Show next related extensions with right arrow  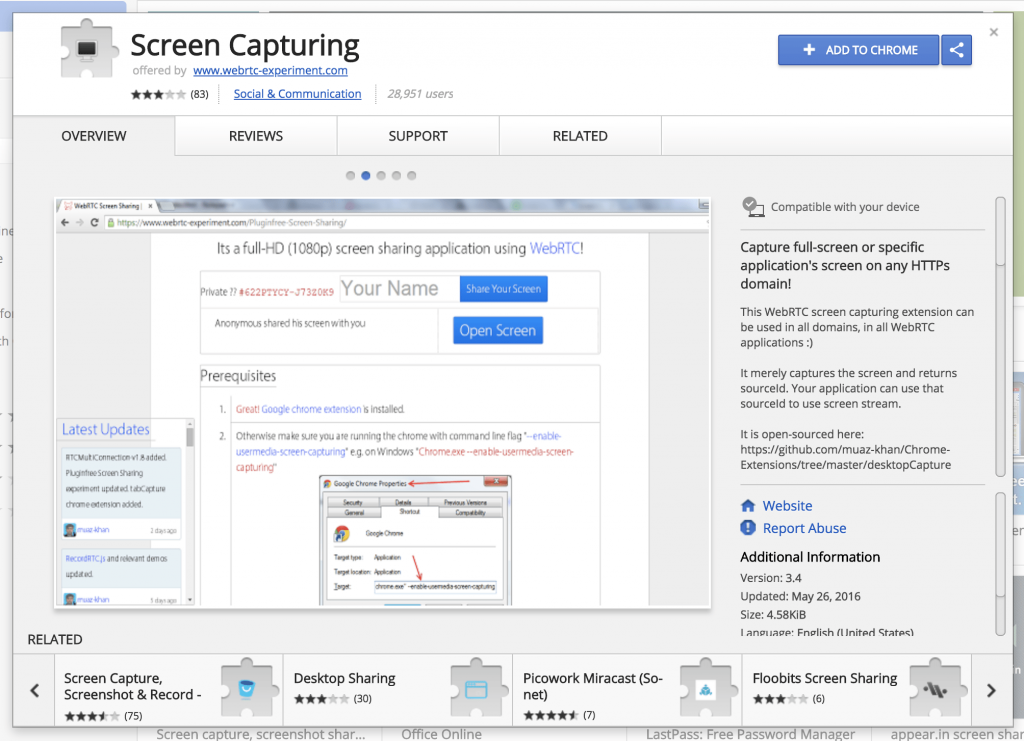pos(991,690)
